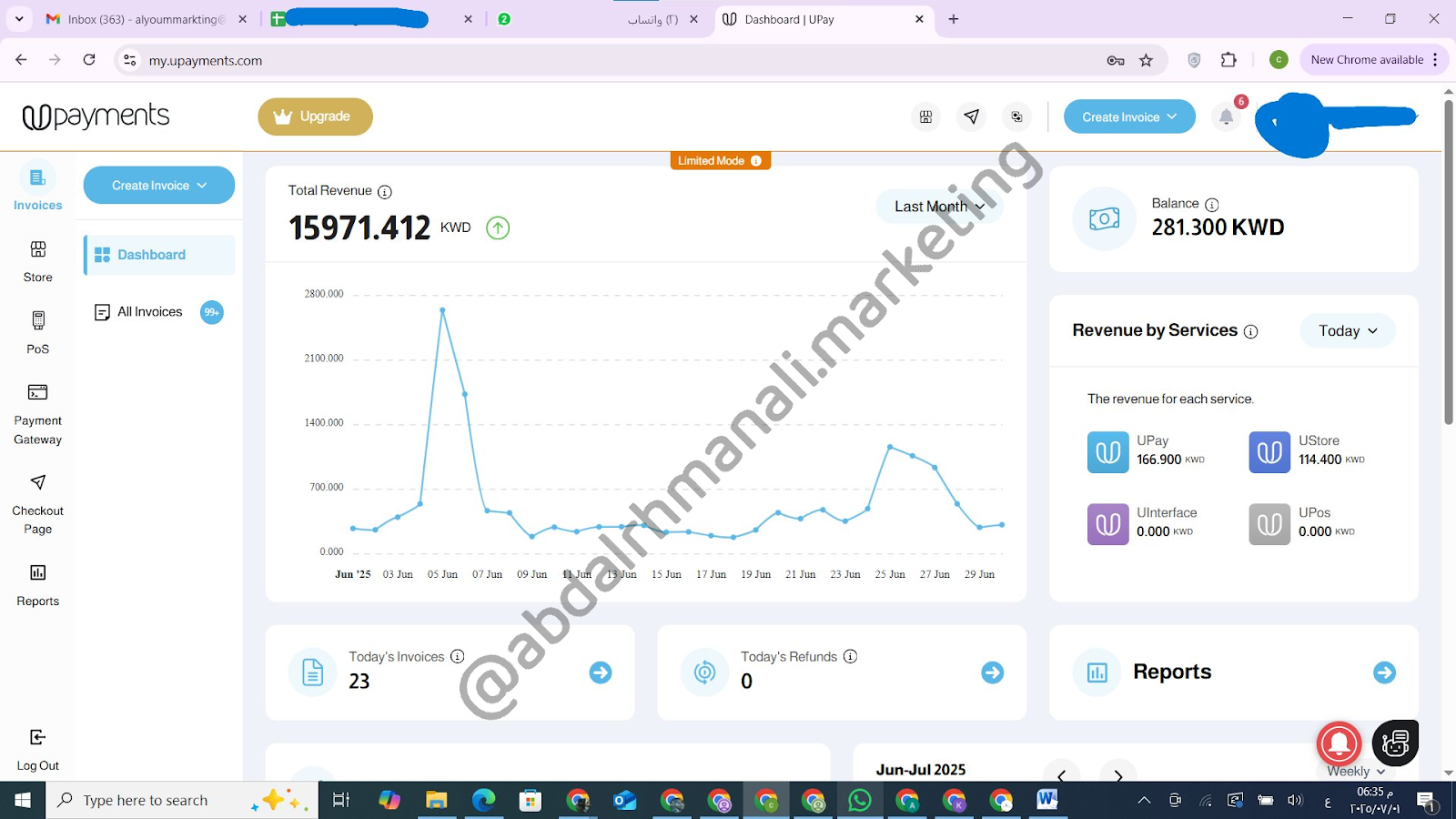Open Today's Refunds arrow button
Screen dimensions: 1456x819
click(x=993, y=672)
